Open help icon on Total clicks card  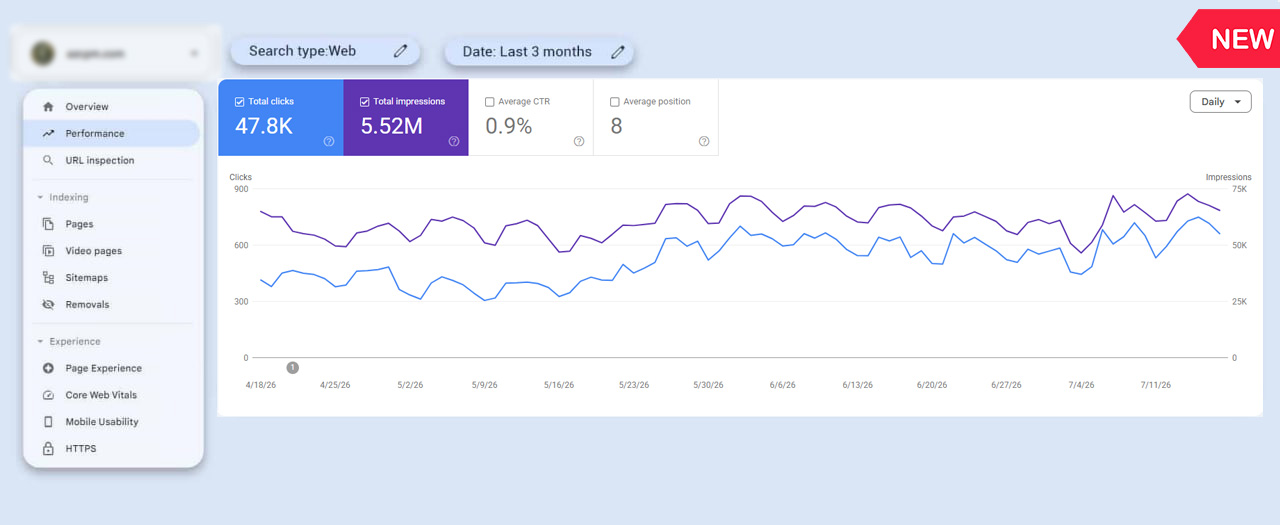click(328, 141)
